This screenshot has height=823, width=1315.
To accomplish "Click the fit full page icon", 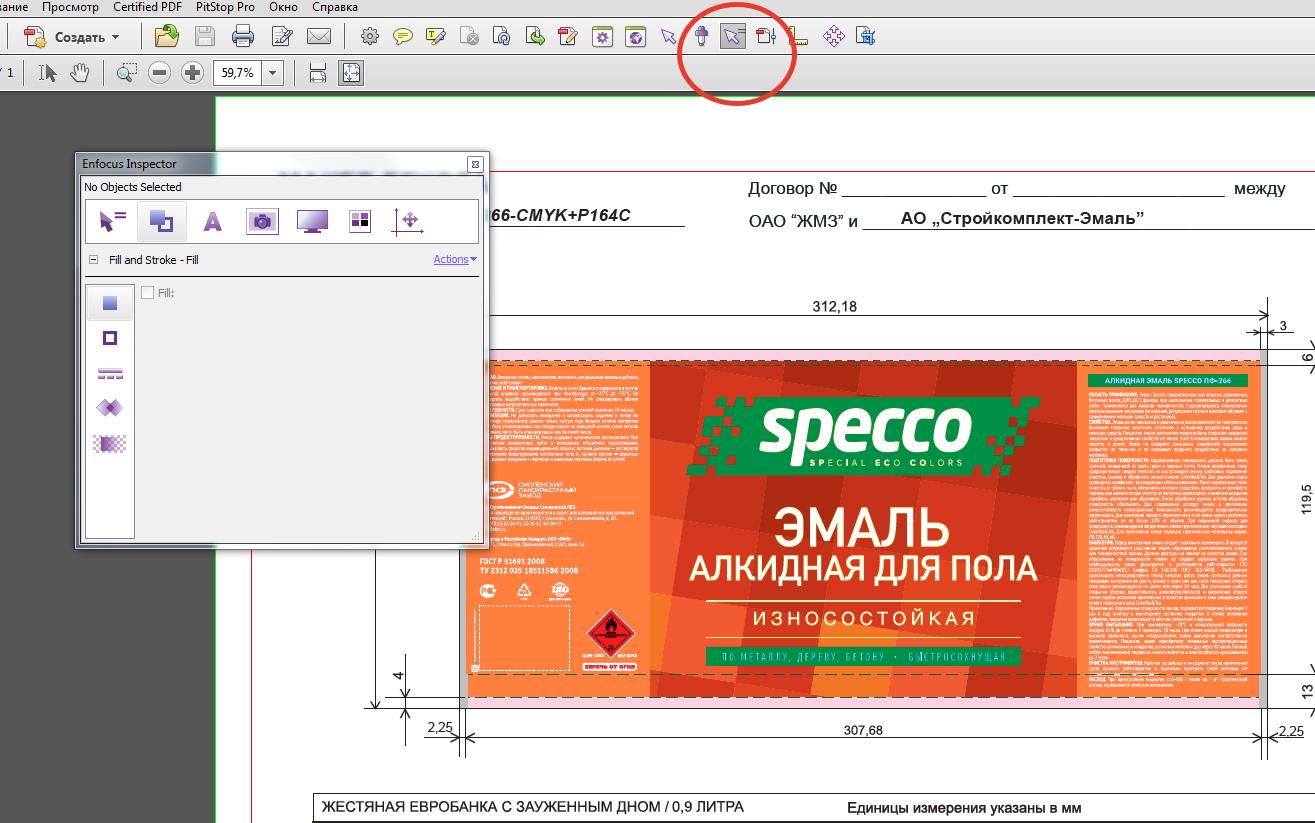I will coord(351,72).
